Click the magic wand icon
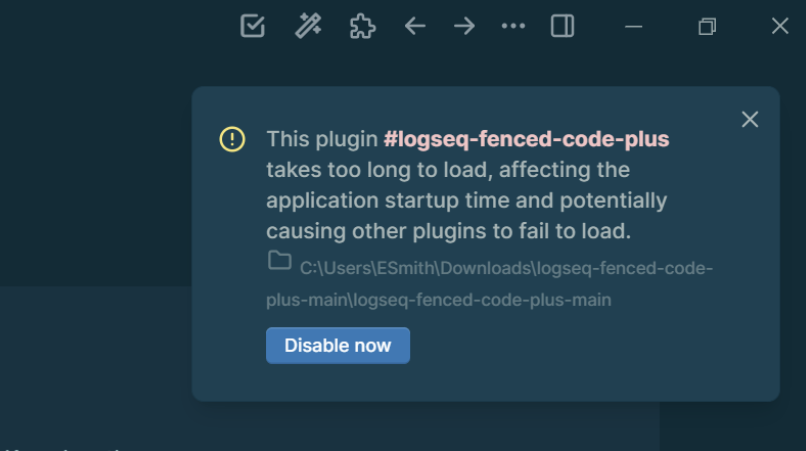The image size is (806, 451). pyautogui.click(x=308, y=26)
